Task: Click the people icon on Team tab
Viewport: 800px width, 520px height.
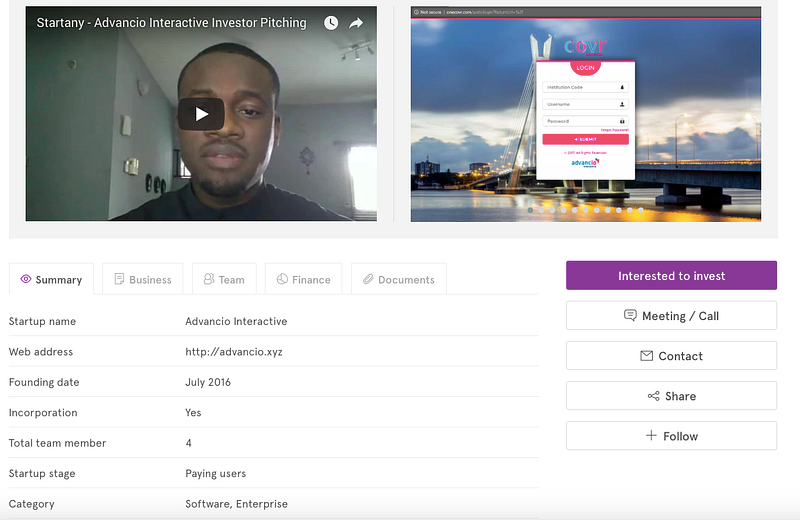Action: [209, 279]
